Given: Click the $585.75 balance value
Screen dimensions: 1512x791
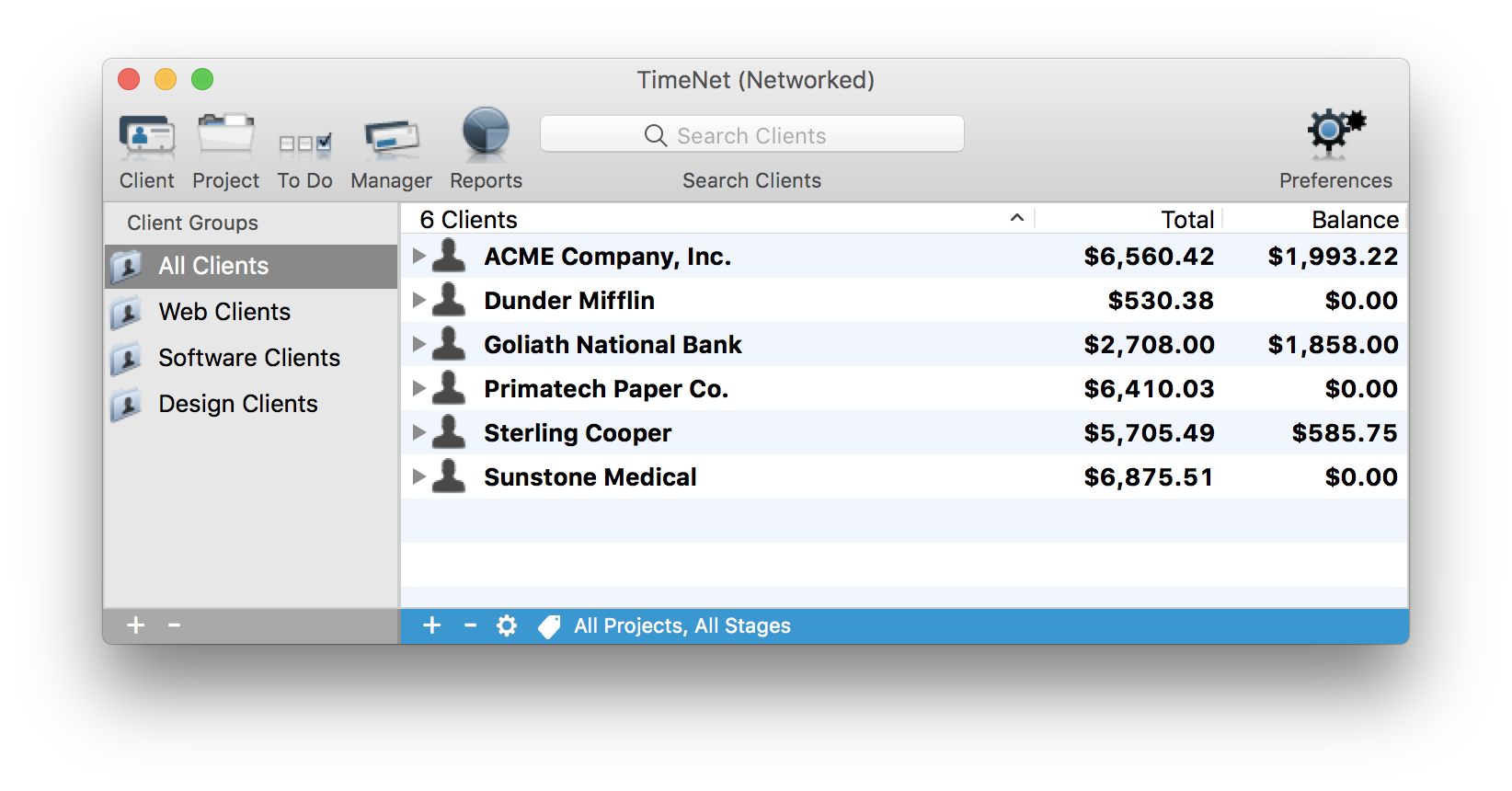Looking at the screenshot, I should (1345, 433).
